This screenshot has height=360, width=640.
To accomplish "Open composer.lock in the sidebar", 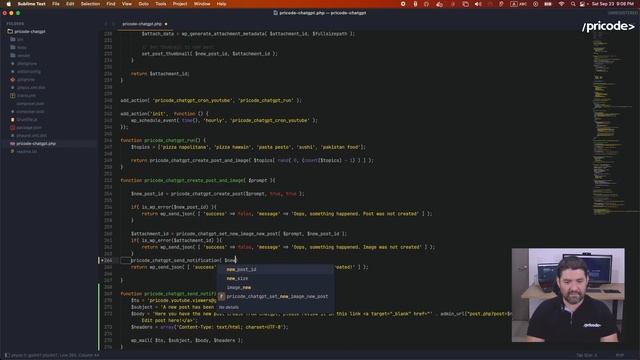I will coord(30,111).
